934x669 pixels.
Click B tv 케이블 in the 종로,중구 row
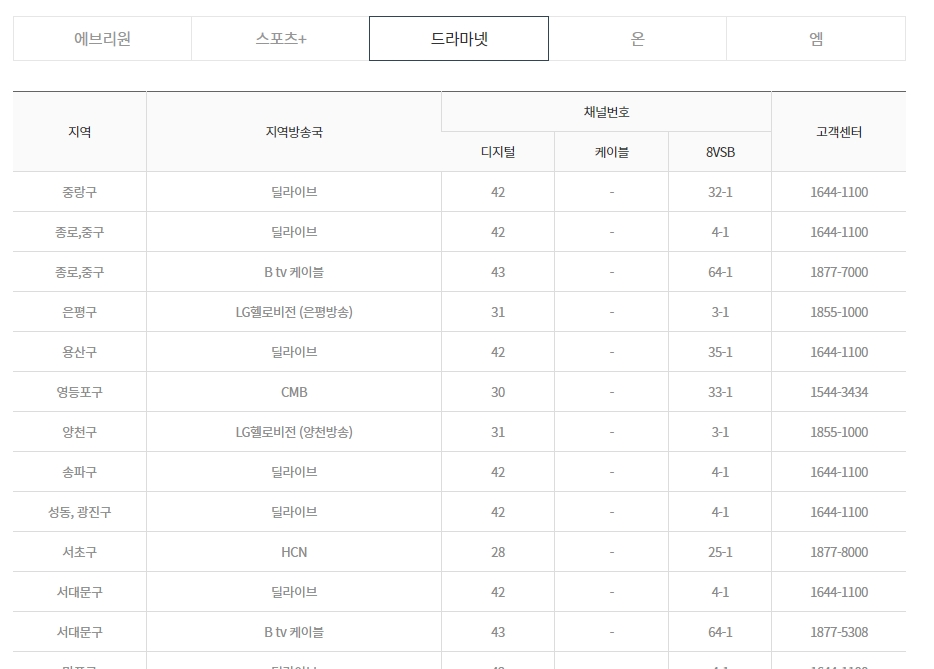tap(293, 271)
